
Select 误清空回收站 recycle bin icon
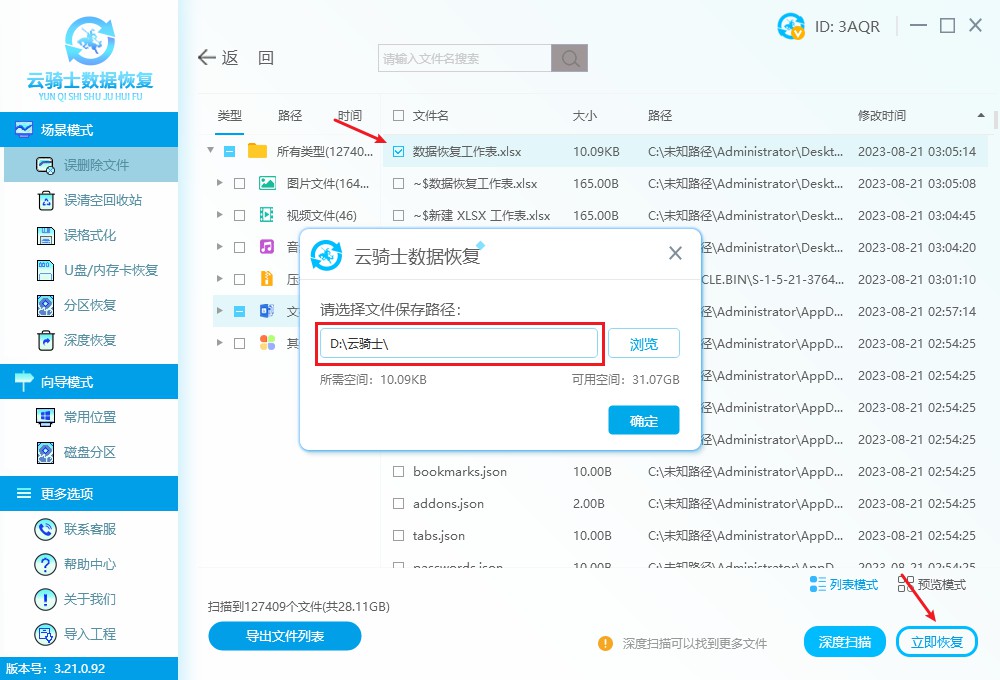click(46, 200)
